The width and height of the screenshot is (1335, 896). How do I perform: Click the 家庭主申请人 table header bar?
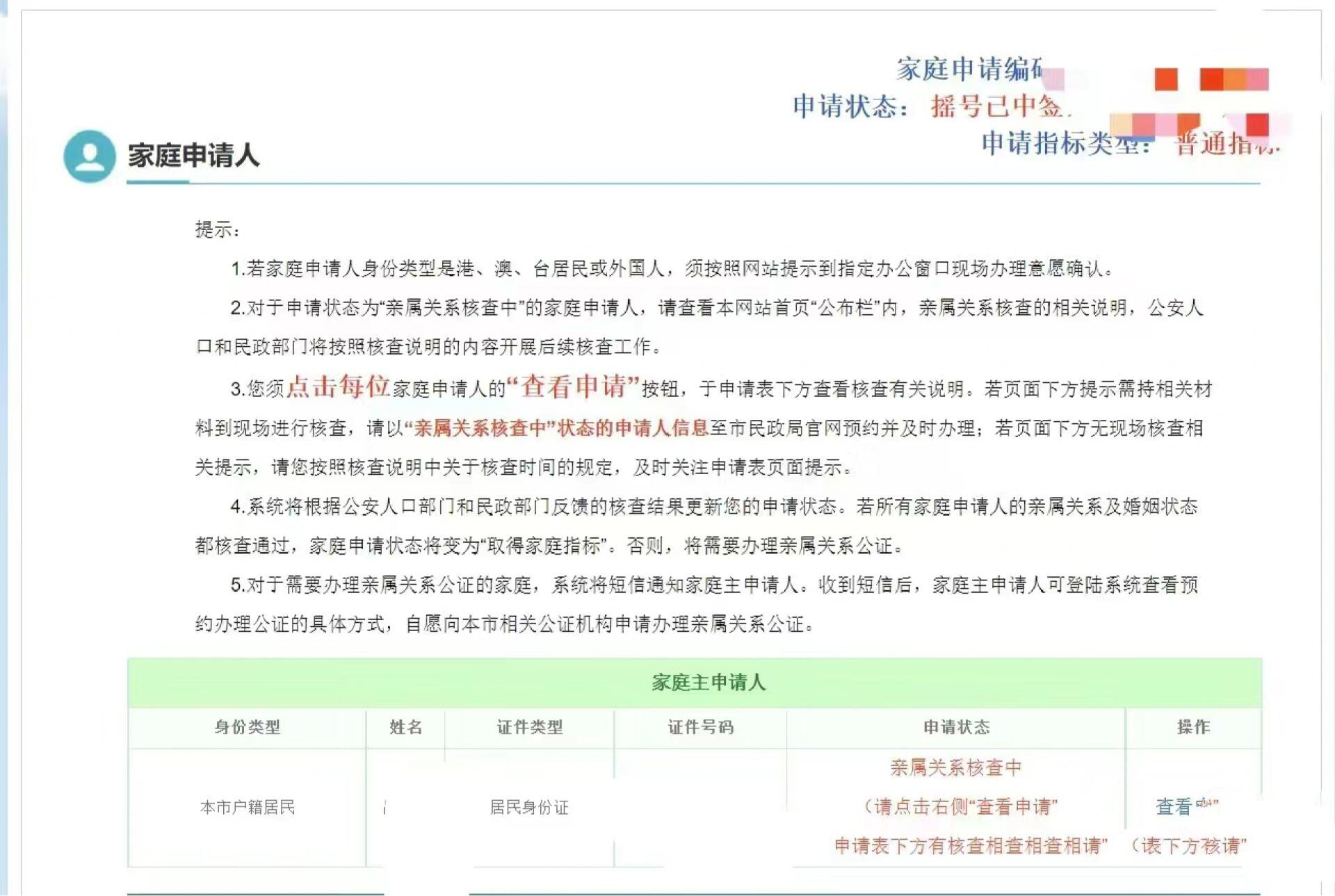coord(694,683)
